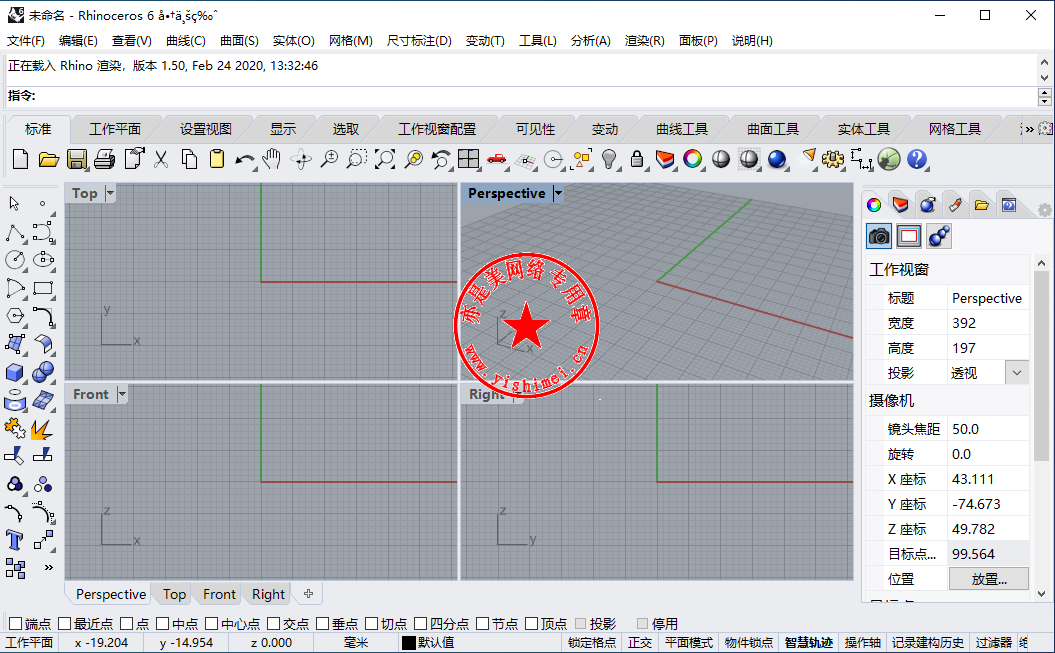Image resolution: width=1055 pixels, height=653 pixels.
Task: Open the camera viewport properties button
Action: point(879,236)
